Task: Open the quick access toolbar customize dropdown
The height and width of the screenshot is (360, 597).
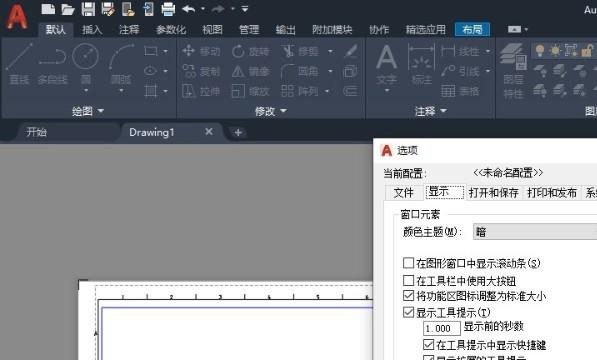Action: [245, 9]
